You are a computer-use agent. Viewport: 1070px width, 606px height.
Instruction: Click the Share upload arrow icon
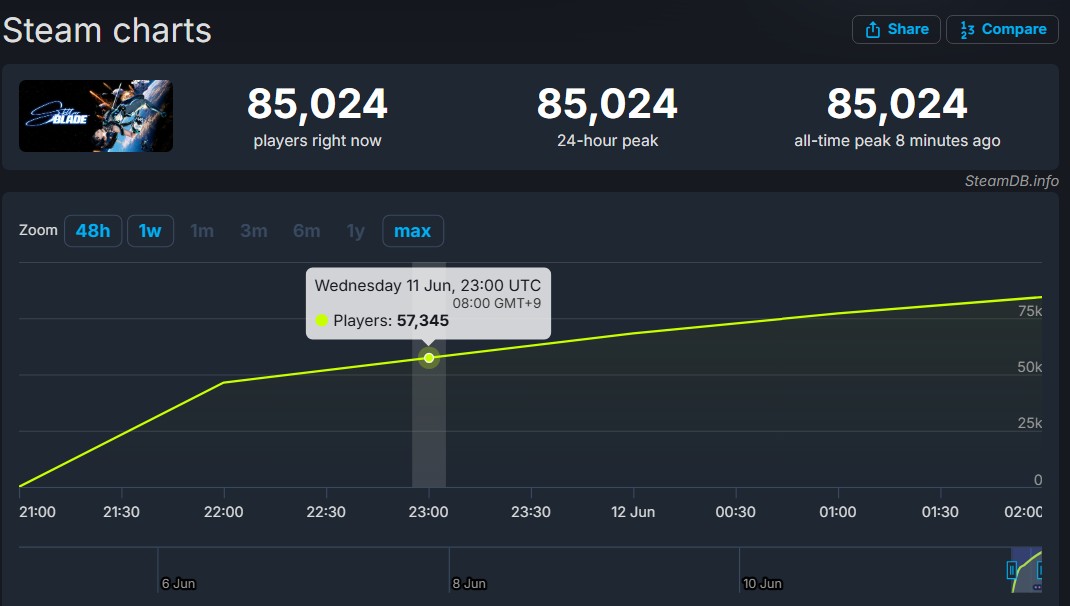click(x=873, y=29)
